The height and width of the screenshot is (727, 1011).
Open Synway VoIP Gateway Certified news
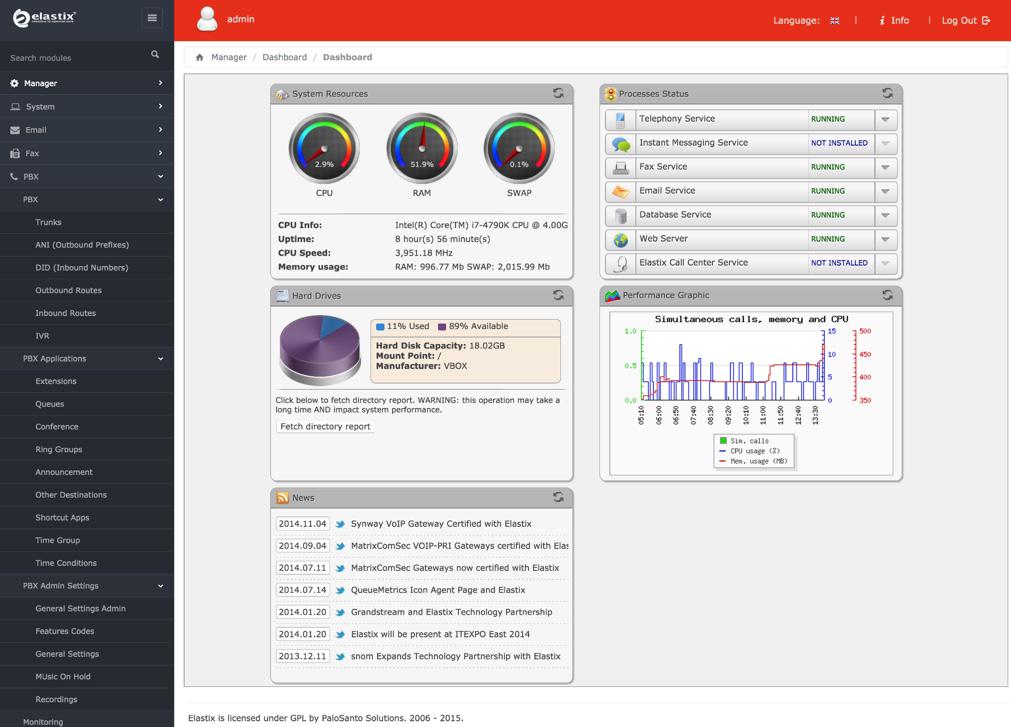pyautogui.click(x=441, y=524)
